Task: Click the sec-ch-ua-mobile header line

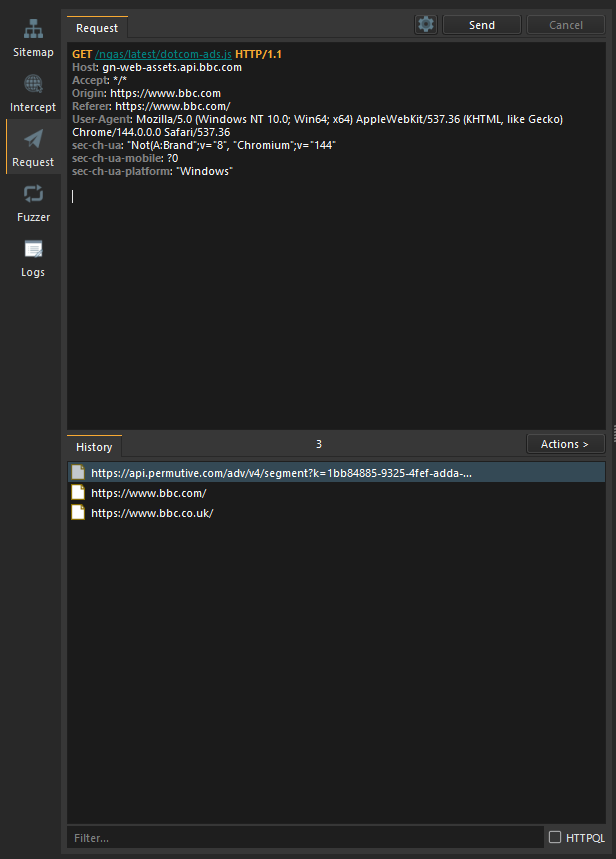Action: click(x=125, y=158)
